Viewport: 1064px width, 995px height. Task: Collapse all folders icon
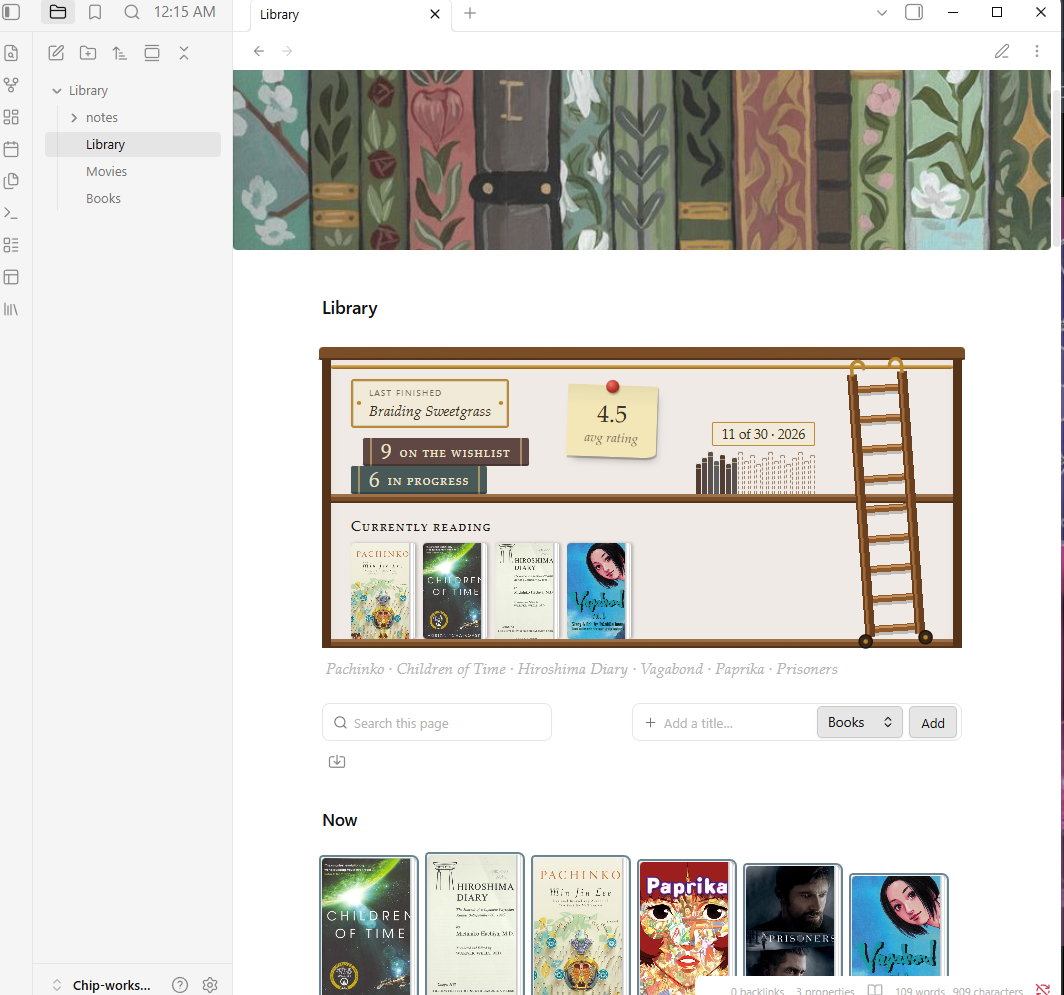click(184, 53)
